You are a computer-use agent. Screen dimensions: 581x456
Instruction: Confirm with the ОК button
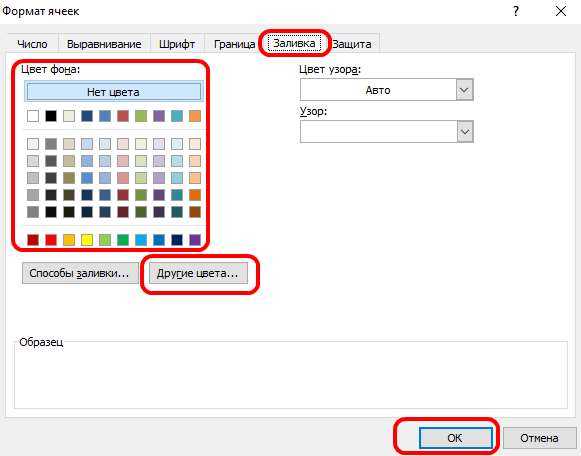pos(455,438)
